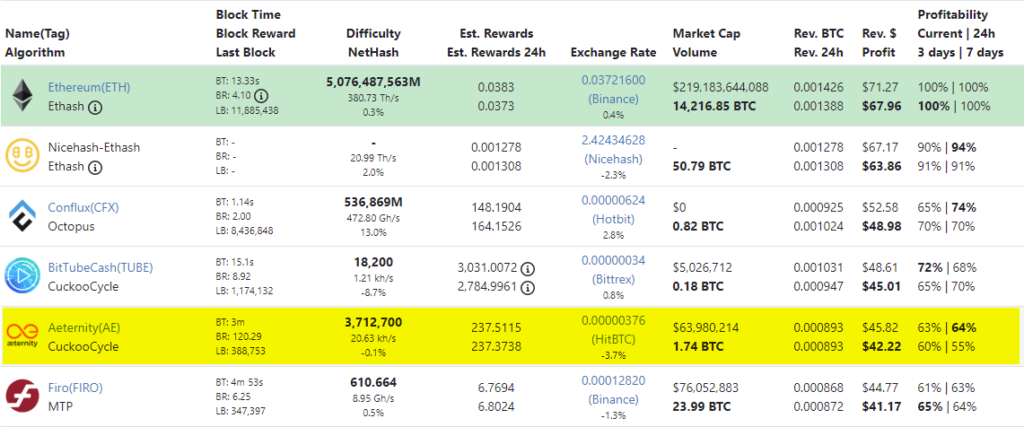Click the Nicehash smiley face logo
1024x427 pixels.
pos(22,156)
